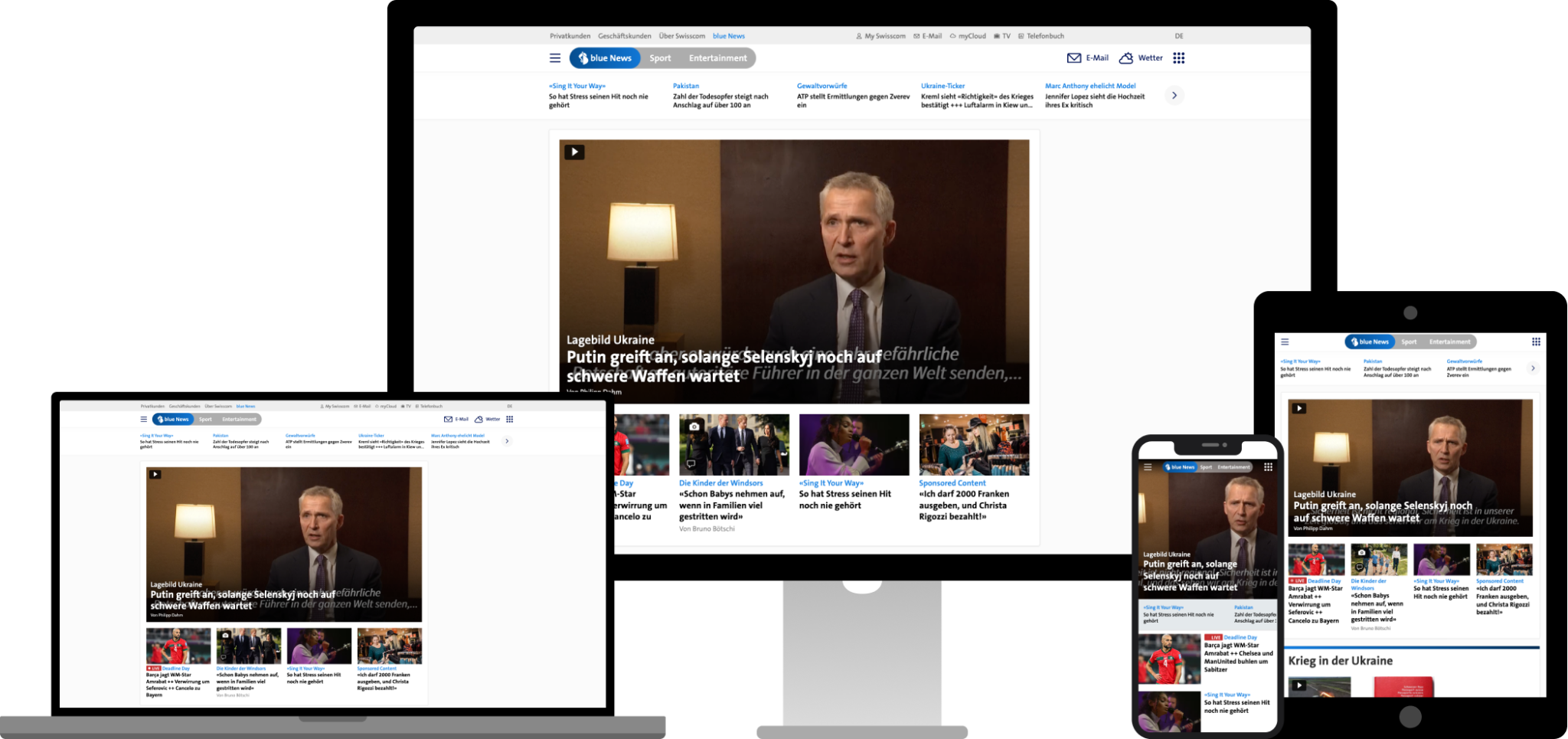This screenshot has width=1568, height=739.
Task: Play the Lagebild Ukraine video
Action: point(574,152)
